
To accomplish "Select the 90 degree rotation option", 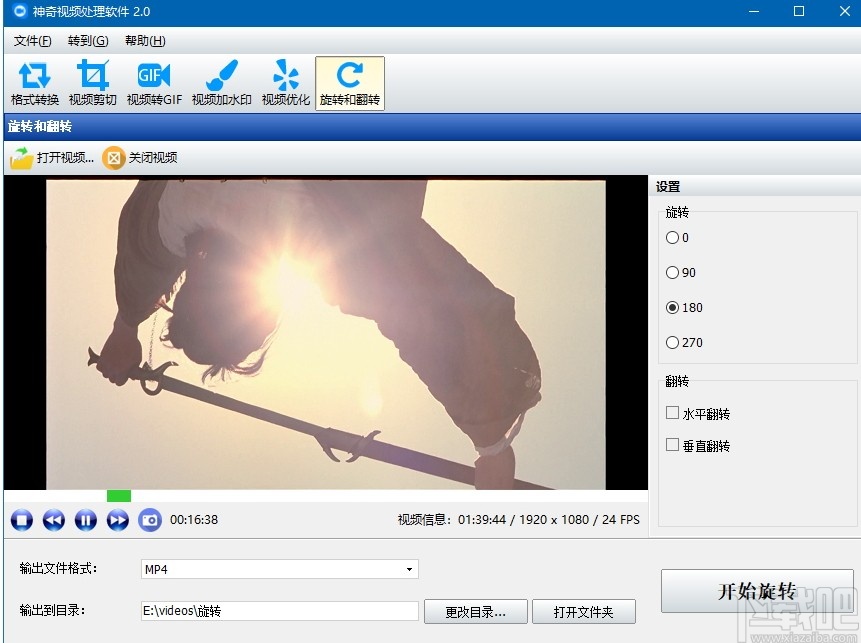I will pos(673,273).
